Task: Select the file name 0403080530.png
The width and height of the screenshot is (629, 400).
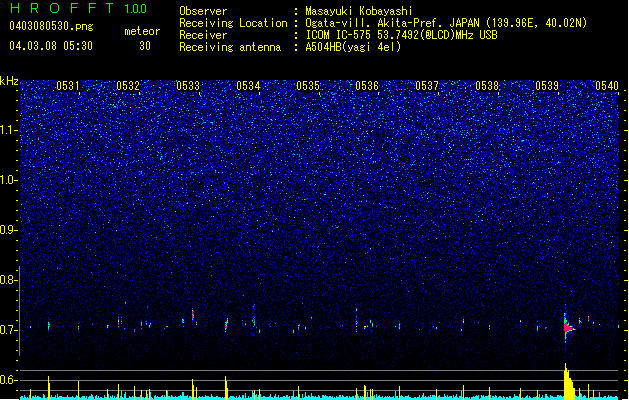Action: pos(51,26)
